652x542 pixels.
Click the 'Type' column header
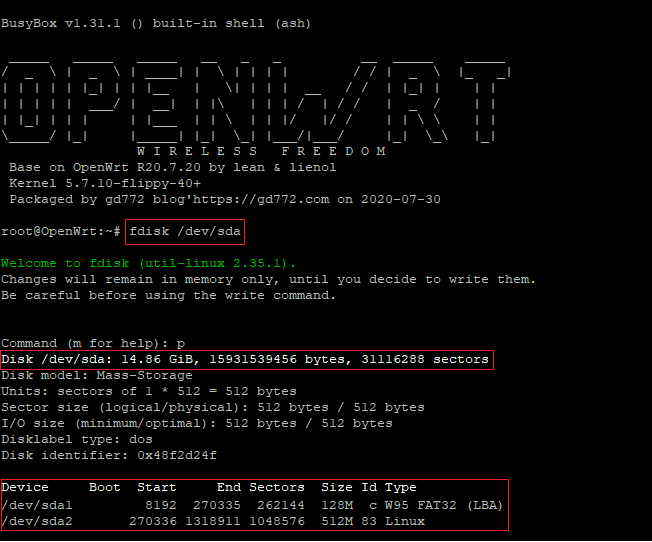pyautogui.click(x=400, y=488)
